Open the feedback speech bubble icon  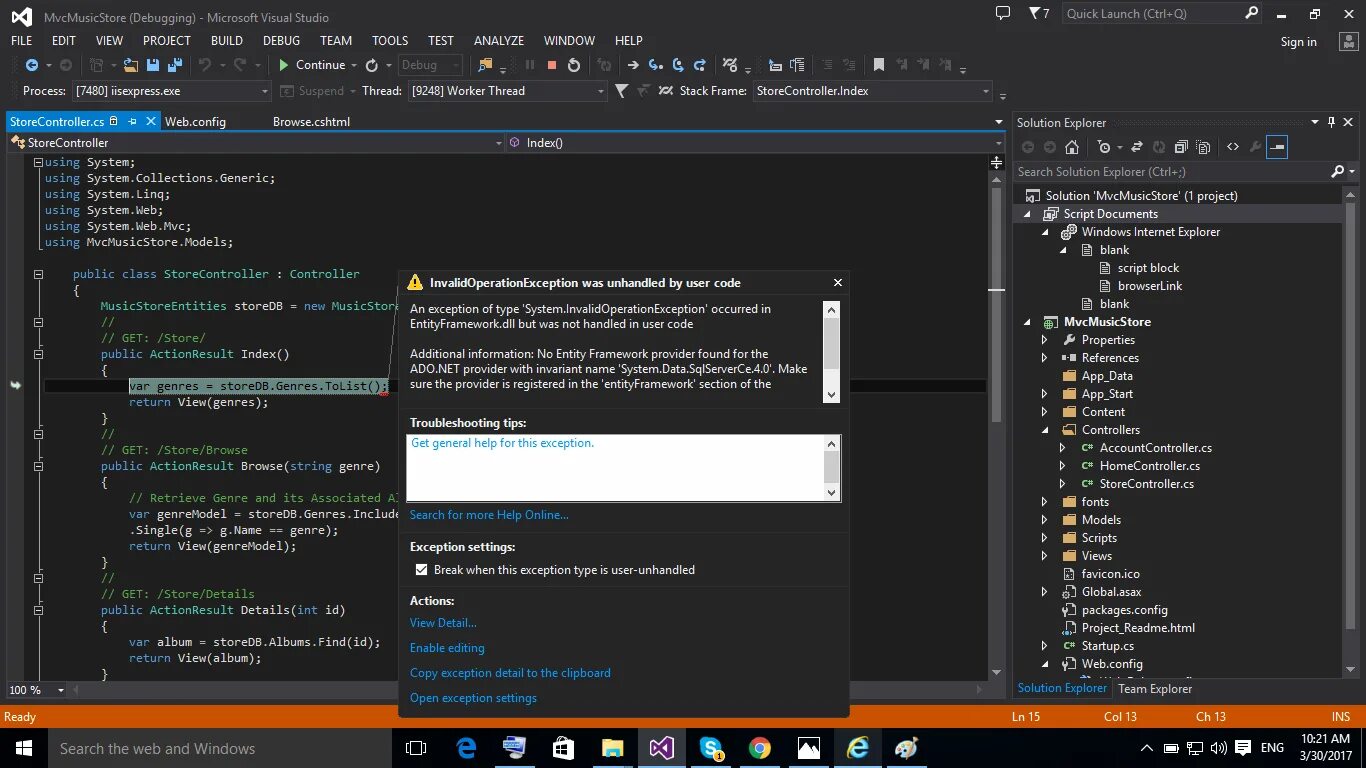[x=1003, y=13]
